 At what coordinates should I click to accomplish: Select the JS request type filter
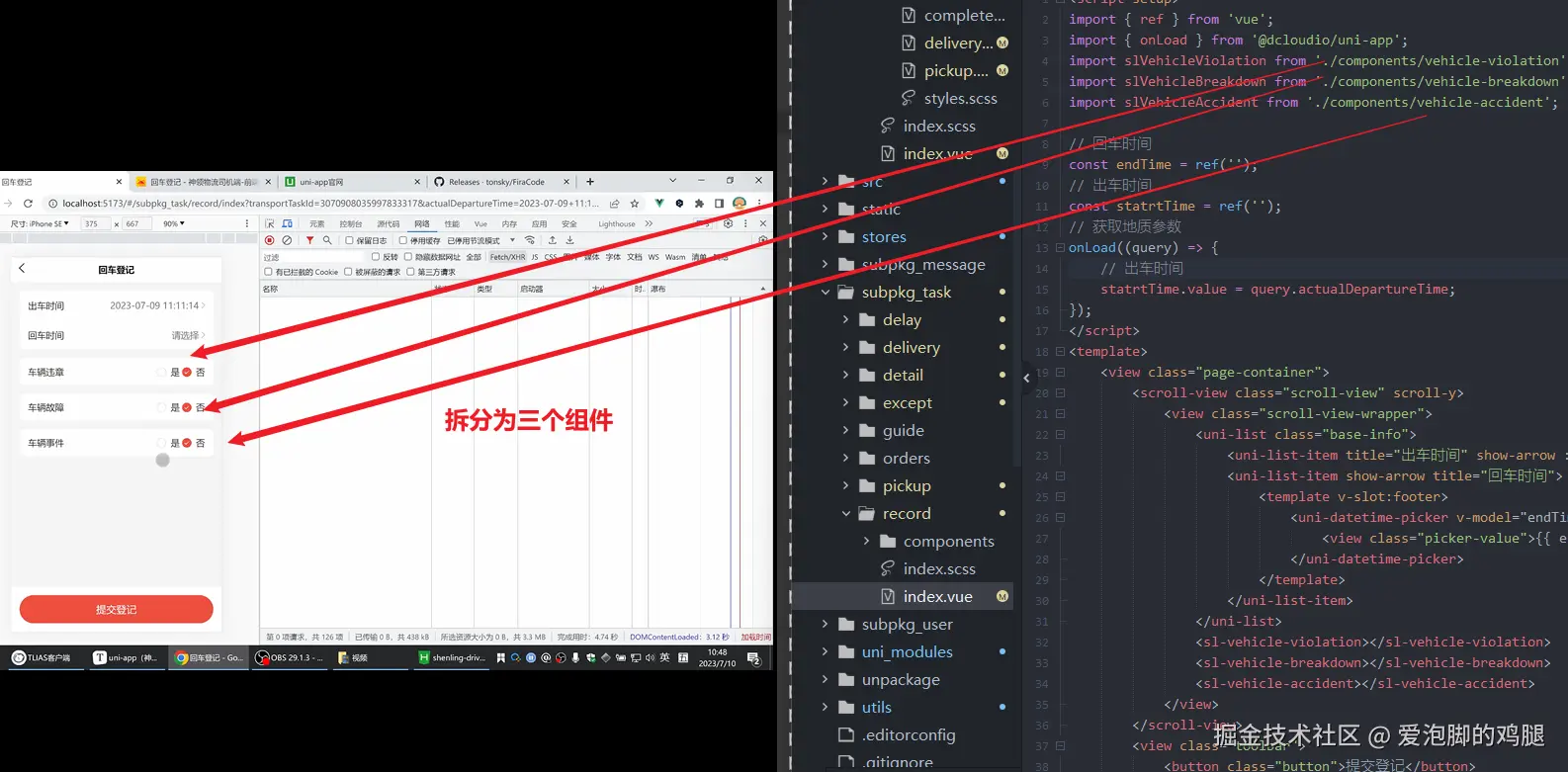pyautogui.click(x=535, y=257)
